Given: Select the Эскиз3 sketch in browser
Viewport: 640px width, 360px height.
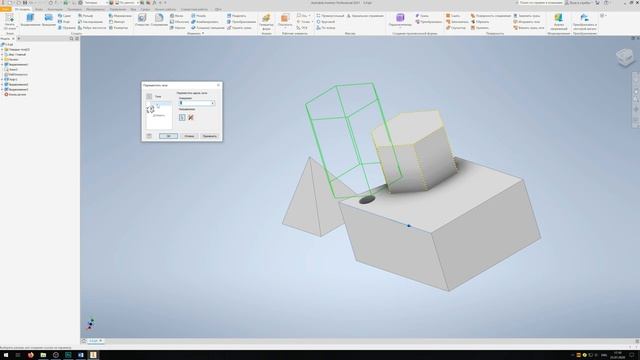Looking at the screenshot, I should [x=11, y=69].
